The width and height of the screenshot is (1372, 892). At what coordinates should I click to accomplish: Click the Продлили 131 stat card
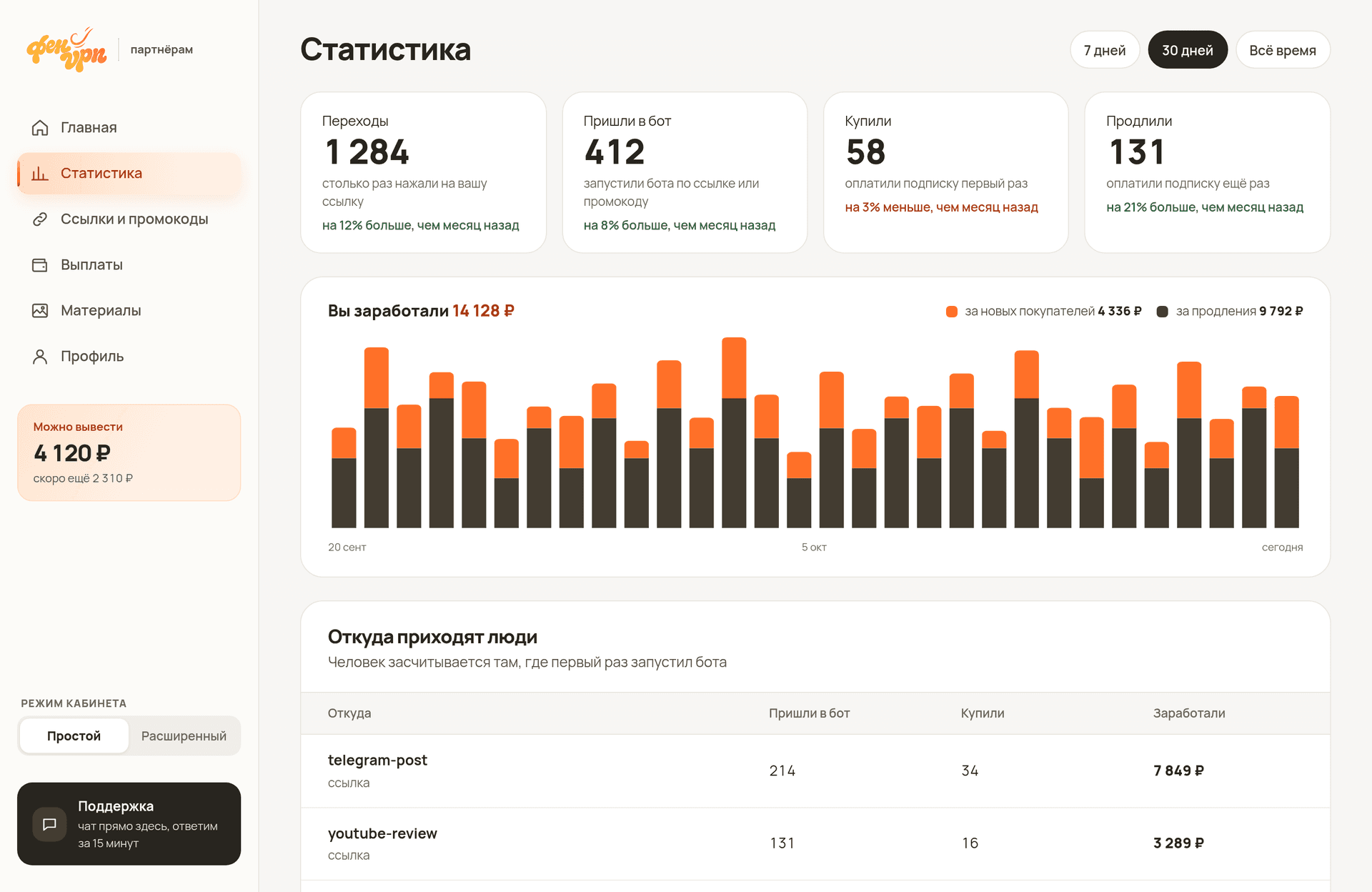click(x=1208, y=172)
